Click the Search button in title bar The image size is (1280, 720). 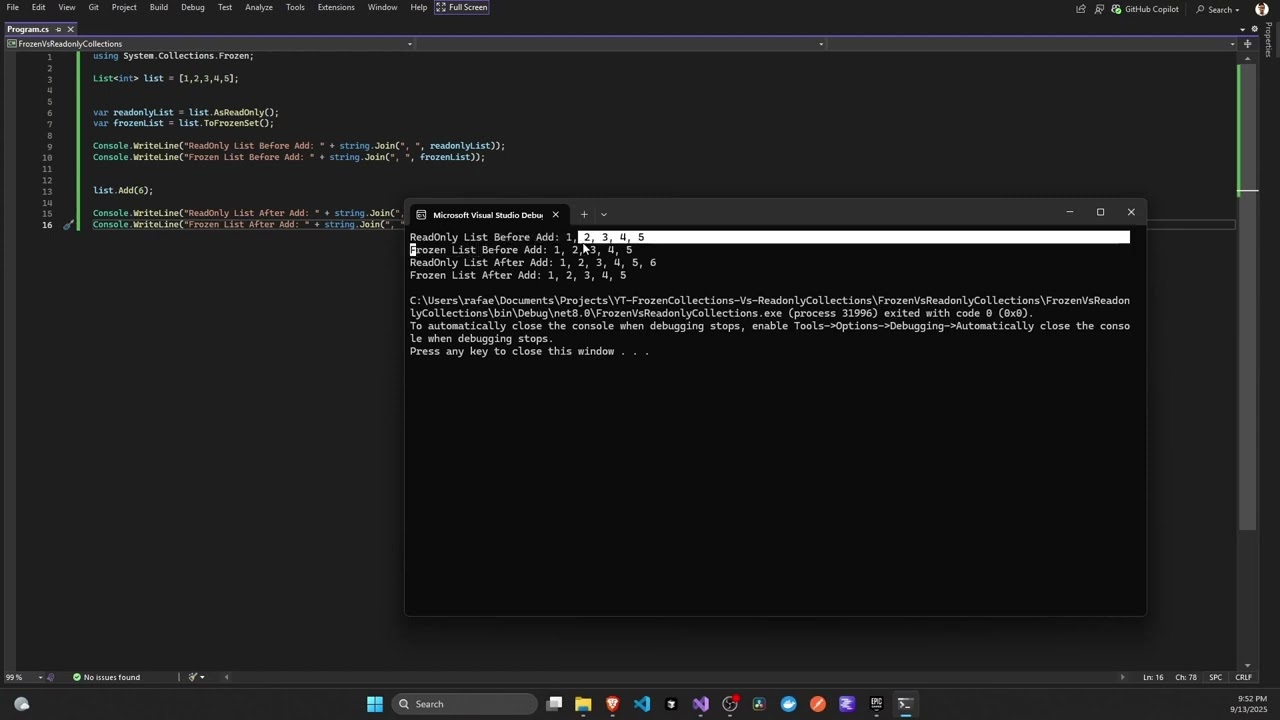[1217, 9]
